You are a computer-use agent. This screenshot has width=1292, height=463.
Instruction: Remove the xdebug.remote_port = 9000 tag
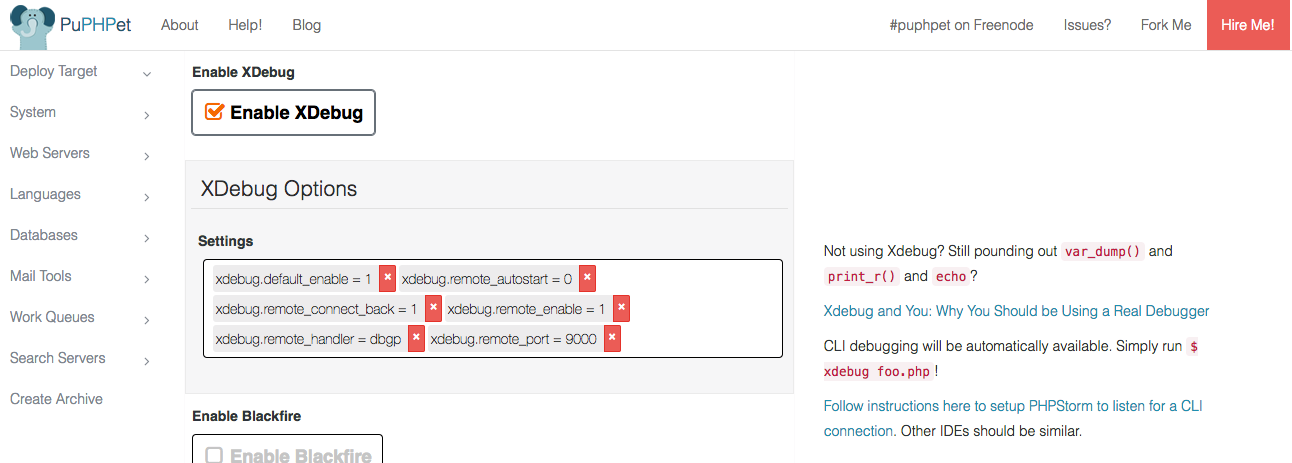(612, 339)
